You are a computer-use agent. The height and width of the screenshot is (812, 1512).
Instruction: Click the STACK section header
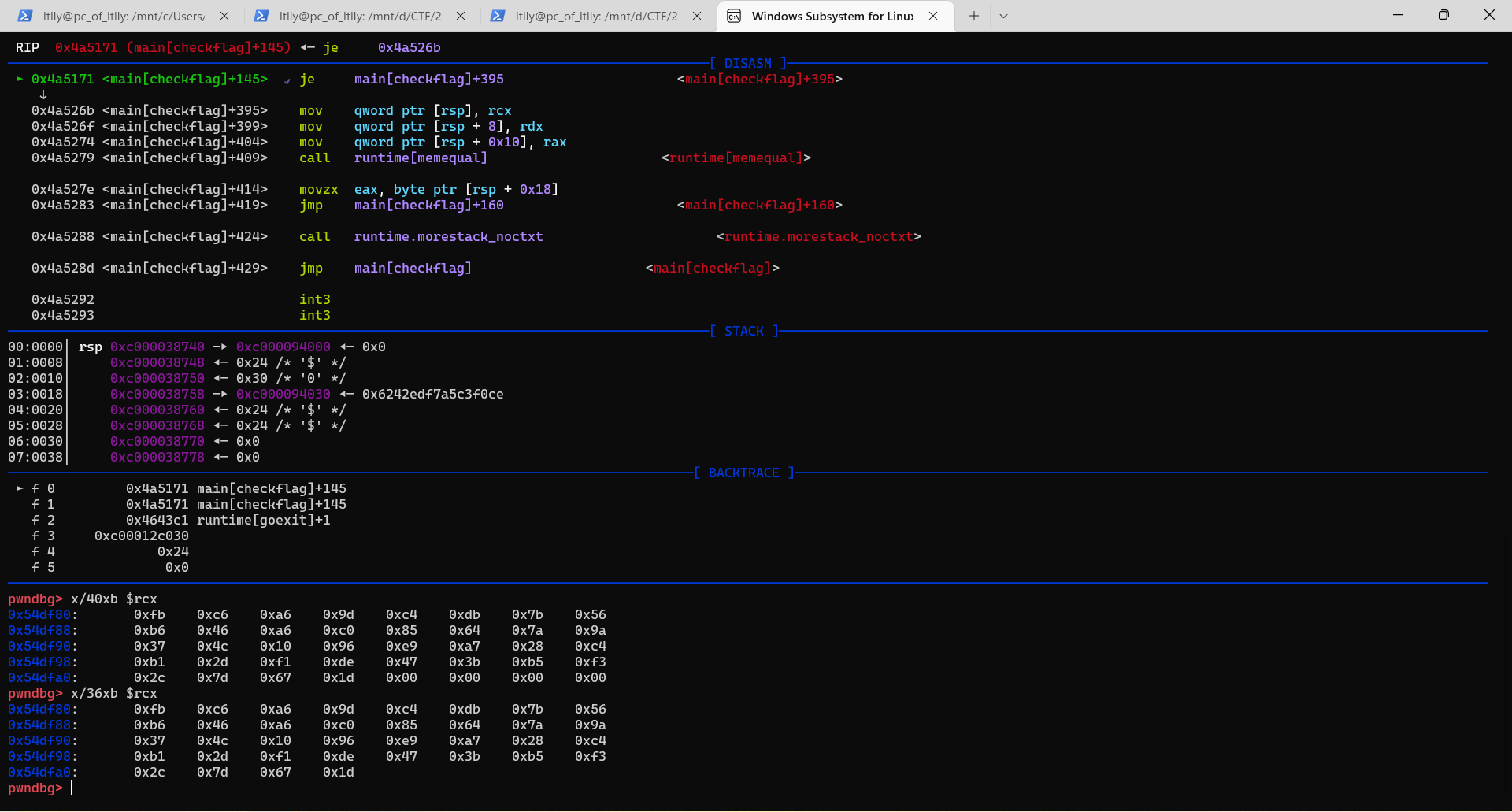coord(744,331)
